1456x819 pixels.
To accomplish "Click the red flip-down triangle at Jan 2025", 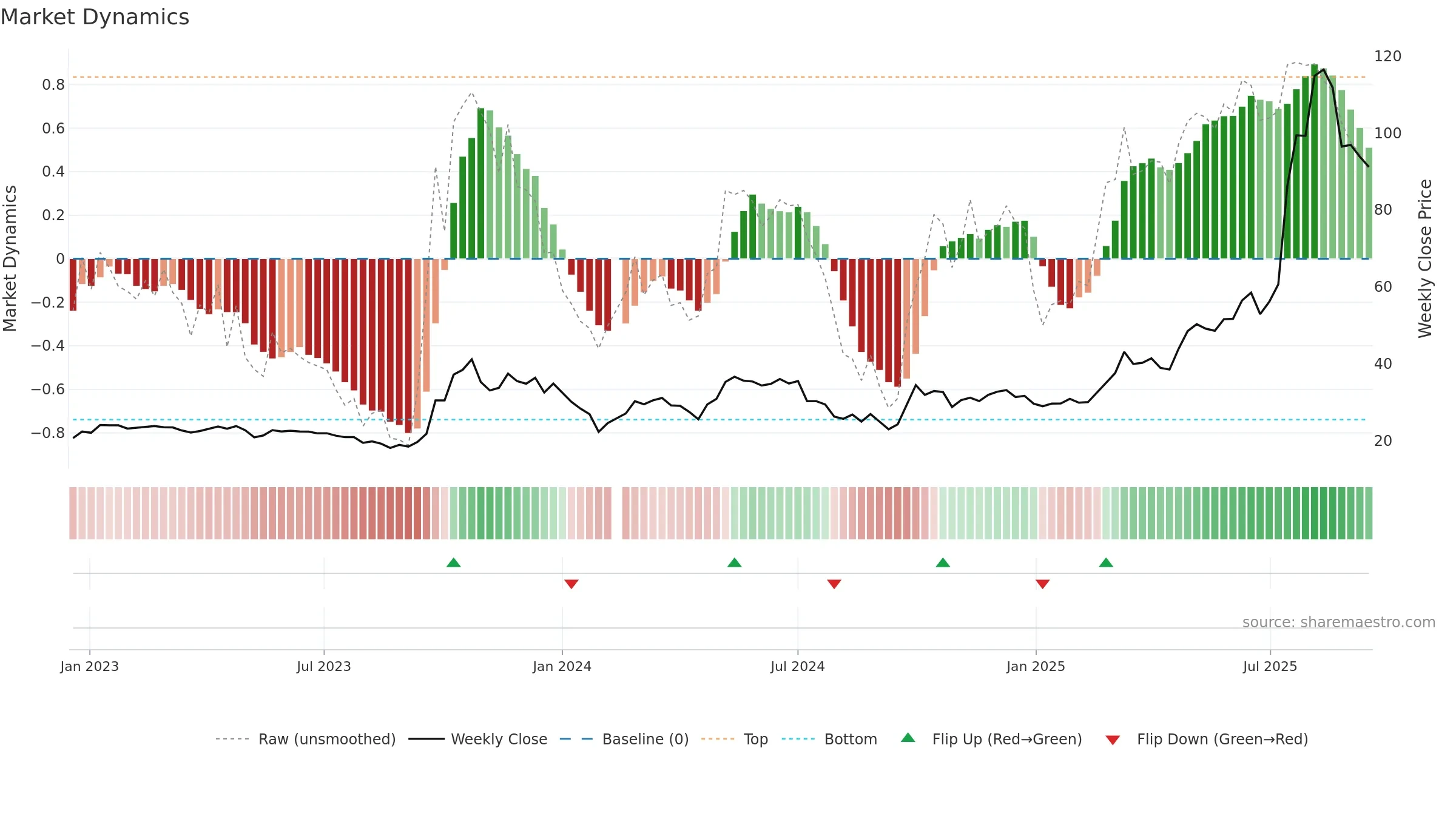I will pyautogui.click(x=1042, y=584).
